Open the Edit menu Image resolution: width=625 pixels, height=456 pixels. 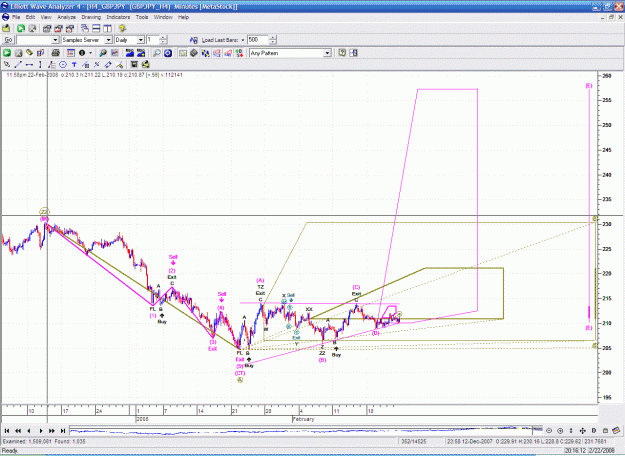coord(30,17)
